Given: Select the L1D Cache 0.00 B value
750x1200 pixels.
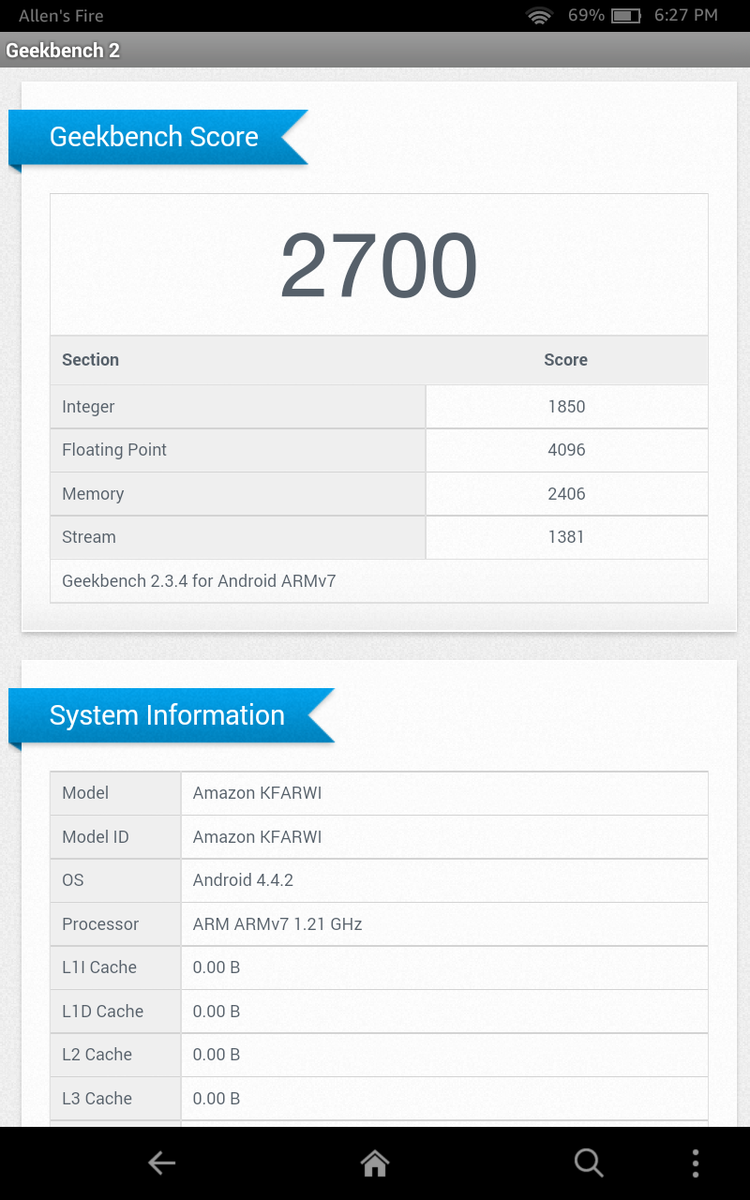Looking at the screenshot, I should coord(216,1011).
